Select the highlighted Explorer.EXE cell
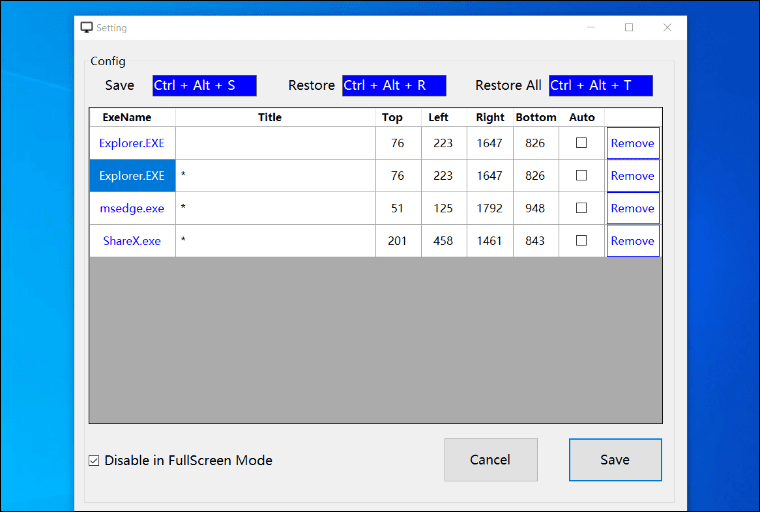 (132, 176)
